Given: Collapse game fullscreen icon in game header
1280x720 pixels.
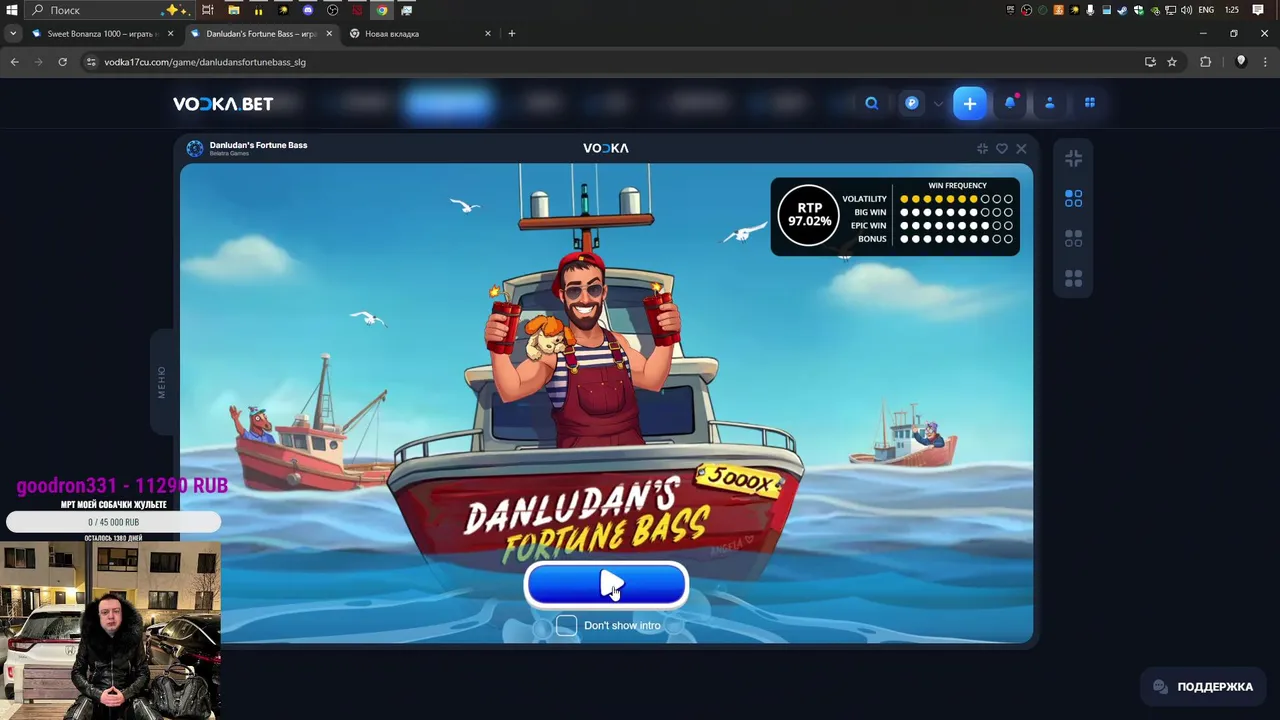Looking at the screenshot, I should pos(982,148).
